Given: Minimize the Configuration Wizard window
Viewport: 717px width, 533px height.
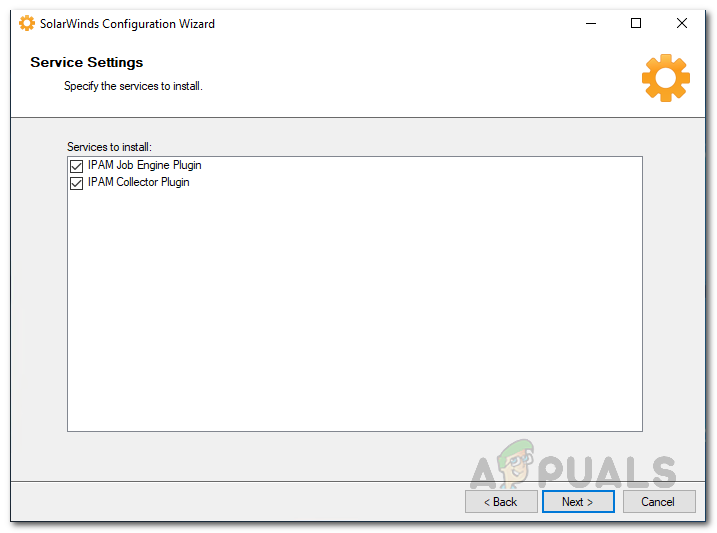Looking at the screenshot, I should [591, 23].
